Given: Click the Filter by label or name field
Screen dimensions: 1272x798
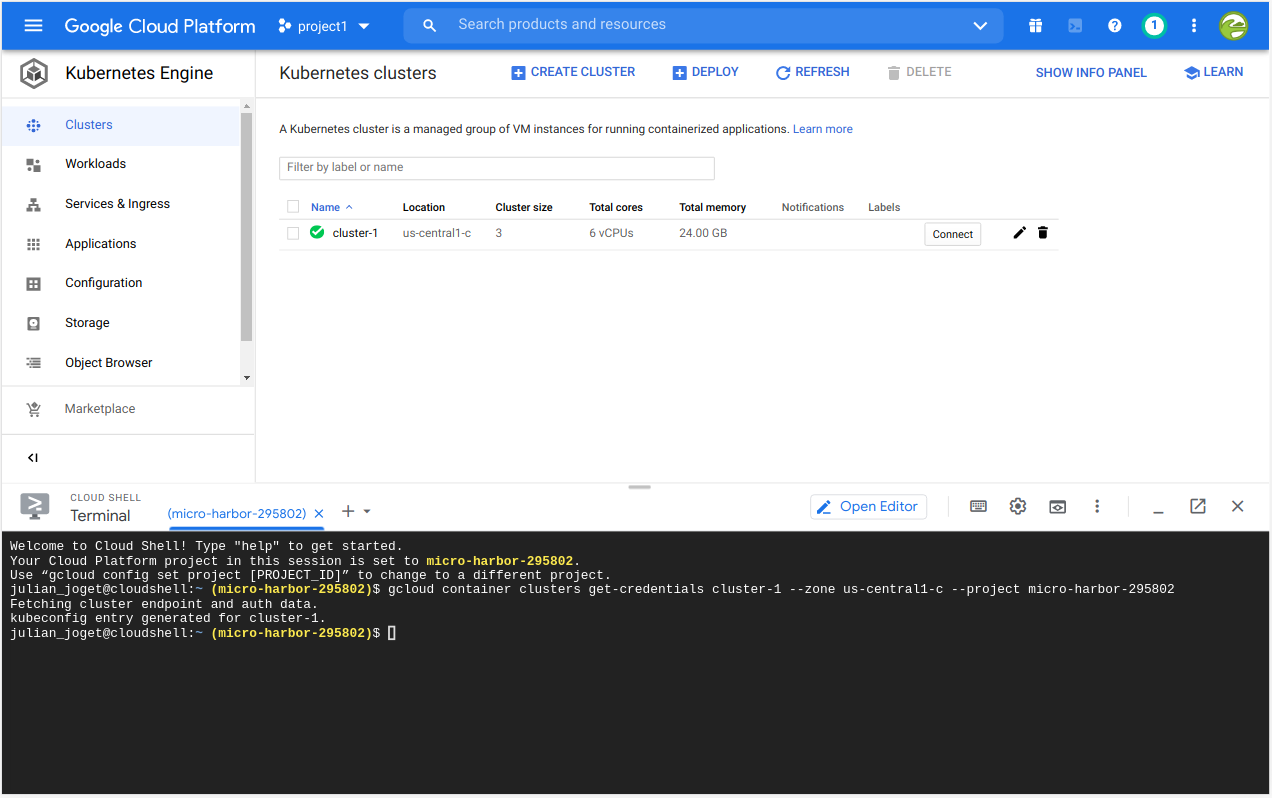Looking at the screenshot, I should click(496, 168).
